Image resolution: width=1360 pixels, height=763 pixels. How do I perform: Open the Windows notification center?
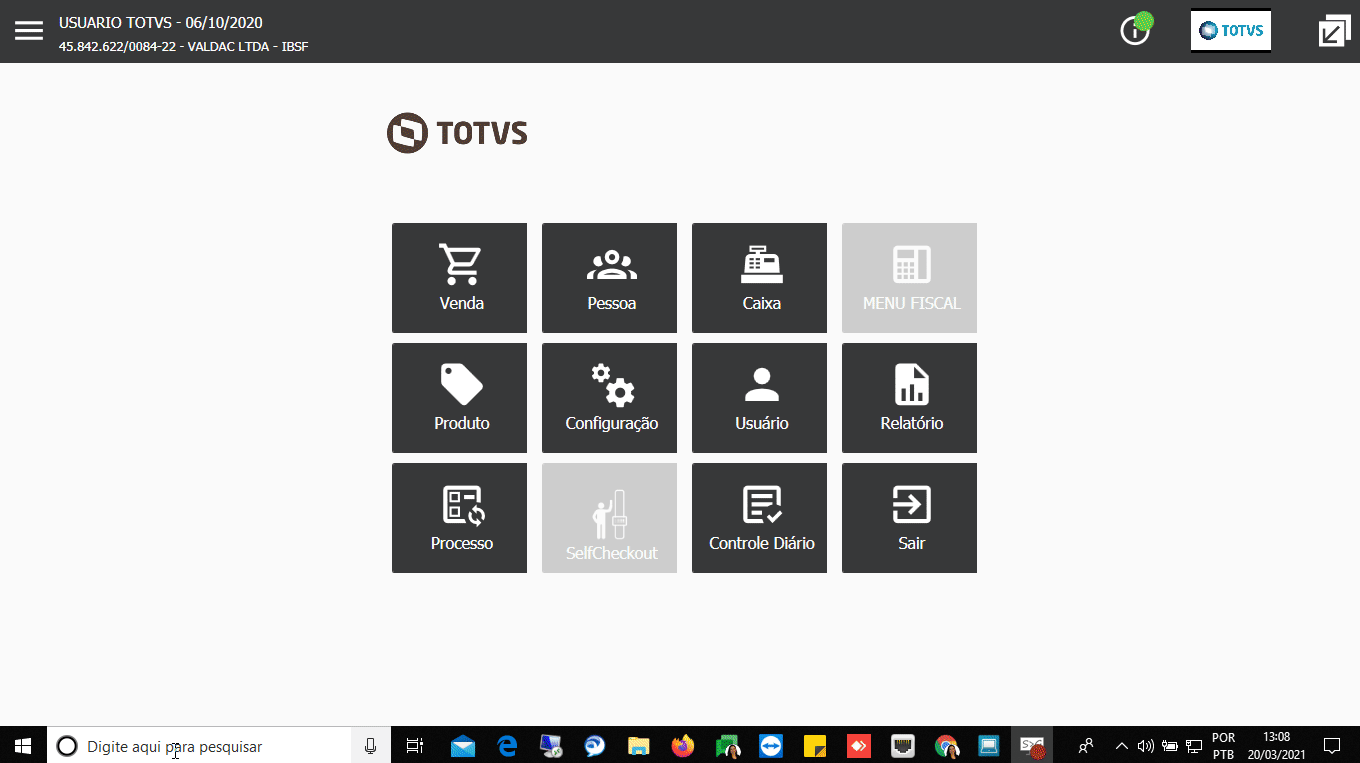coord(1332,746)
